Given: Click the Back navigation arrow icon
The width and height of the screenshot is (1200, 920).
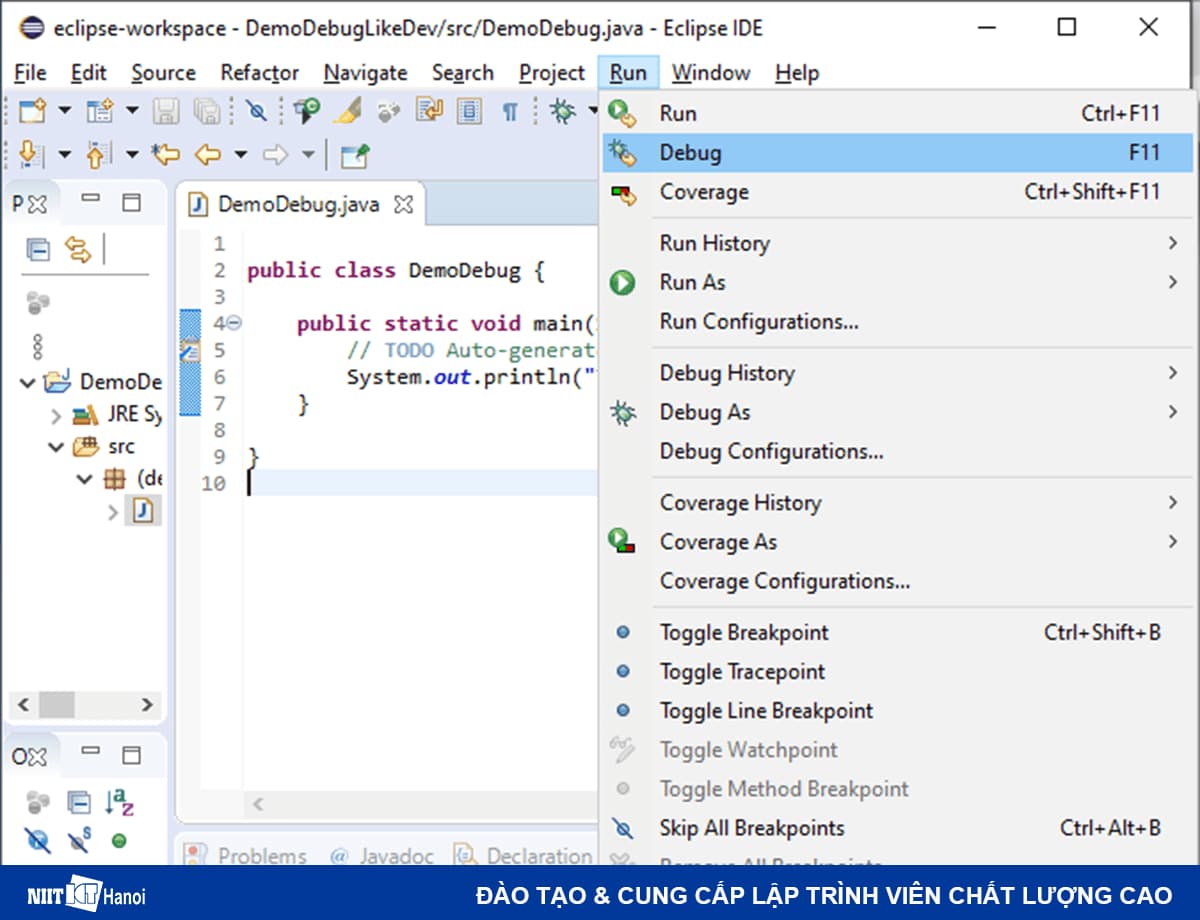Looking at the screenshot, I should click(x=208, y=153).
